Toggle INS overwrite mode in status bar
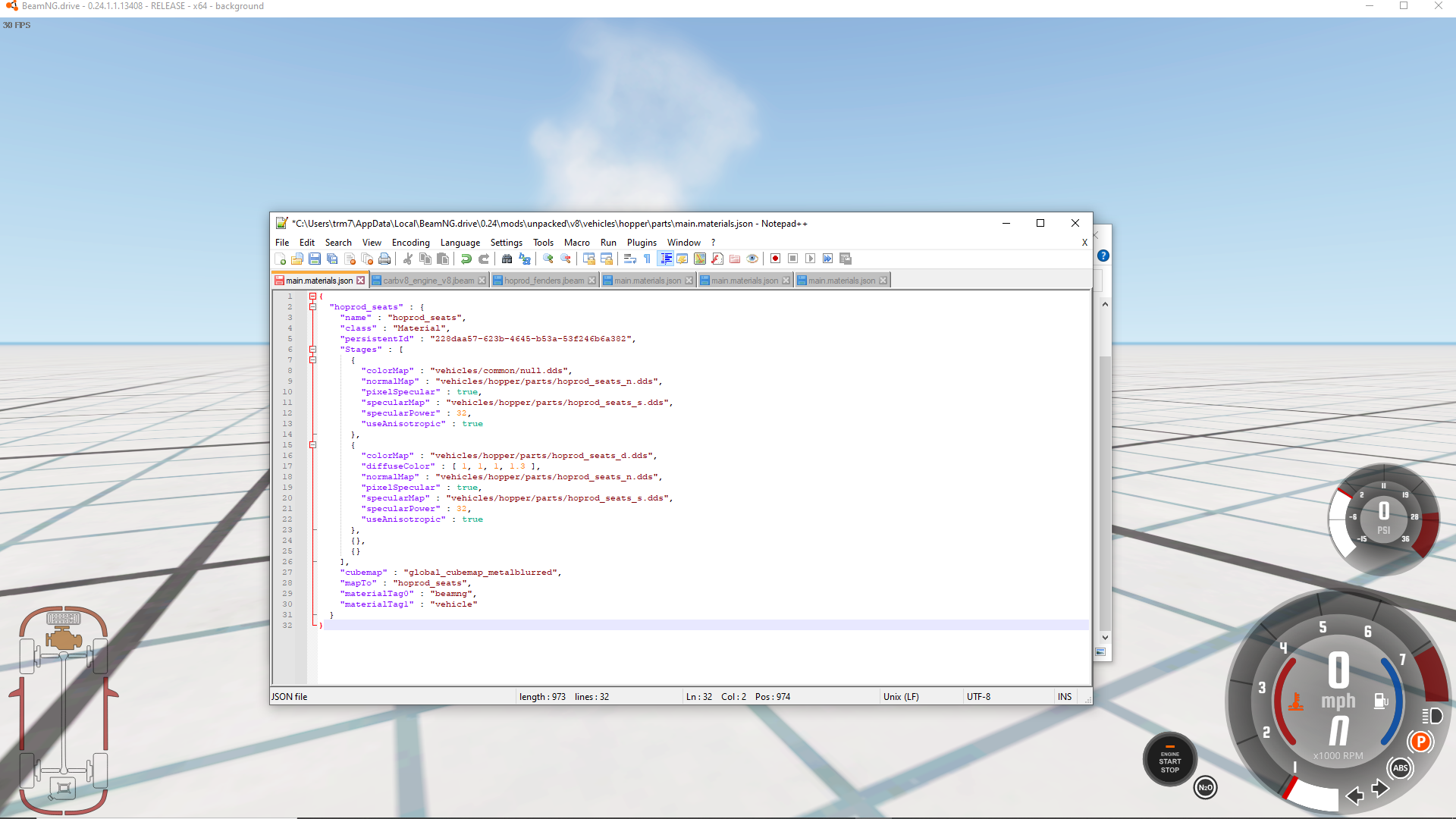The image size is (1456, 819). [1065, 697]
